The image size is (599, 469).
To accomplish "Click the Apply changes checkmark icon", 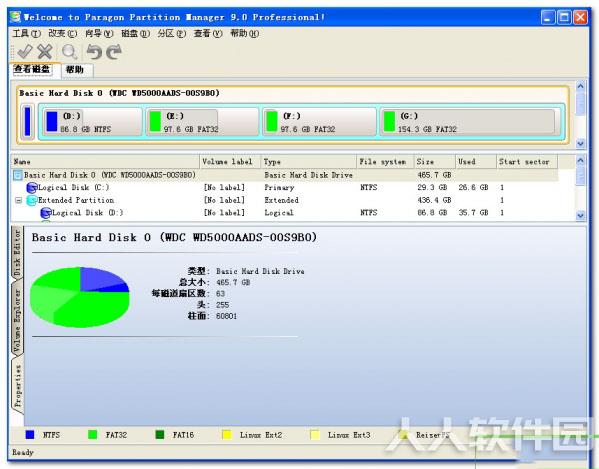I will point(25,52).
